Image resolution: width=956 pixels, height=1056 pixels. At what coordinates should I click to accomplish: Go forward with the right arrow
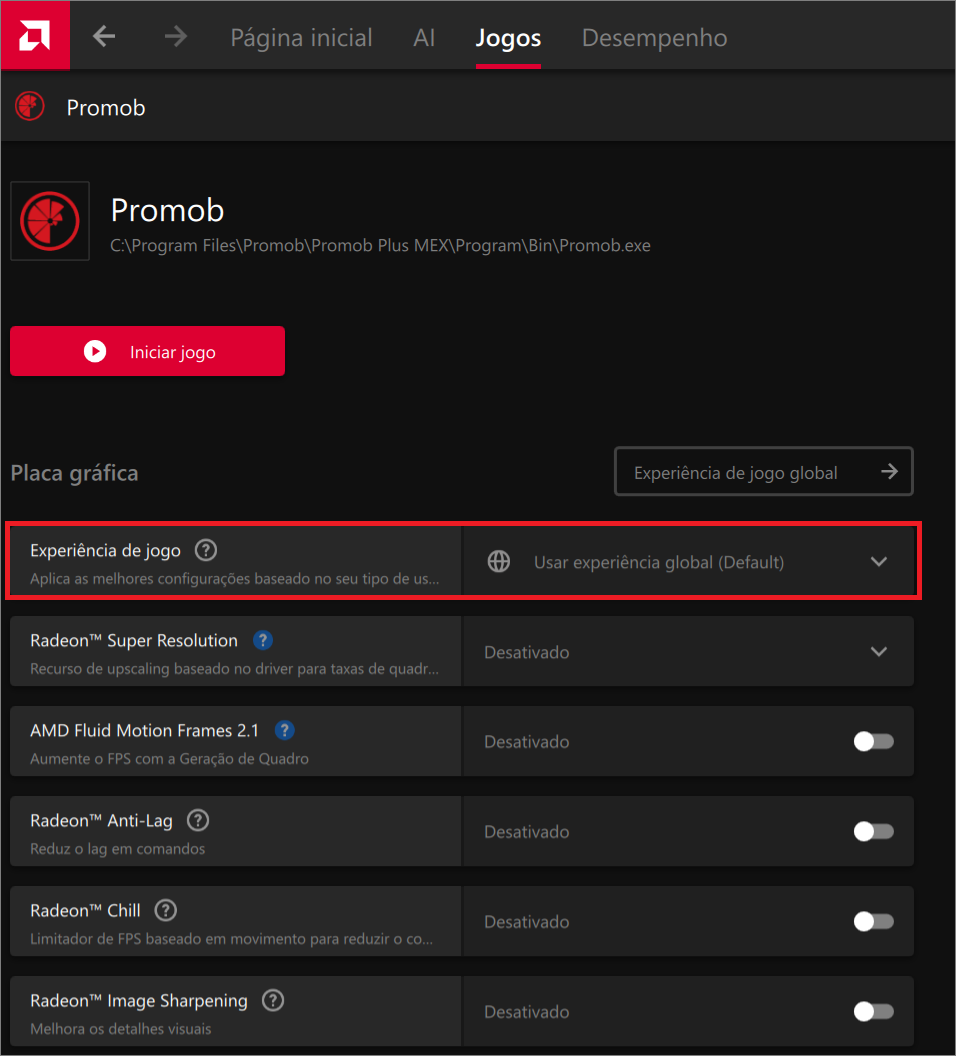[x=176, y=36]
